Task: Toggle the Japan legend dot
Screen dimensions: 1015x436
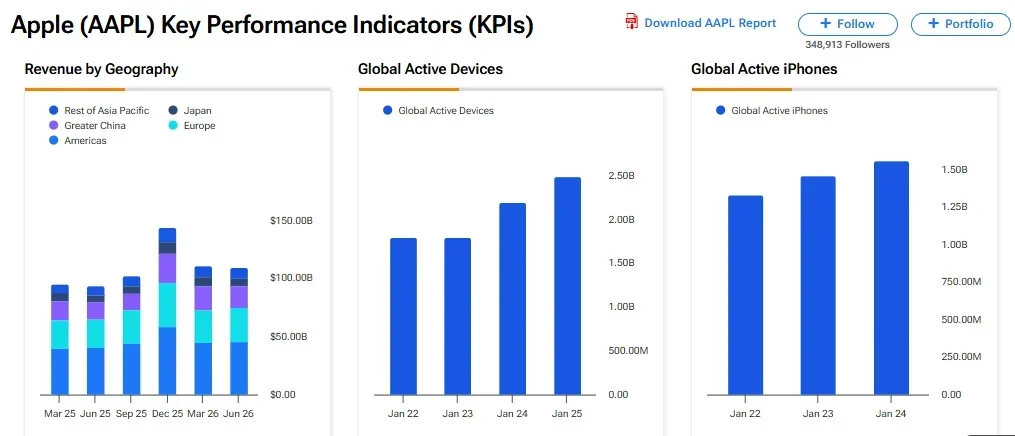Action: click(x=173, y=111)
